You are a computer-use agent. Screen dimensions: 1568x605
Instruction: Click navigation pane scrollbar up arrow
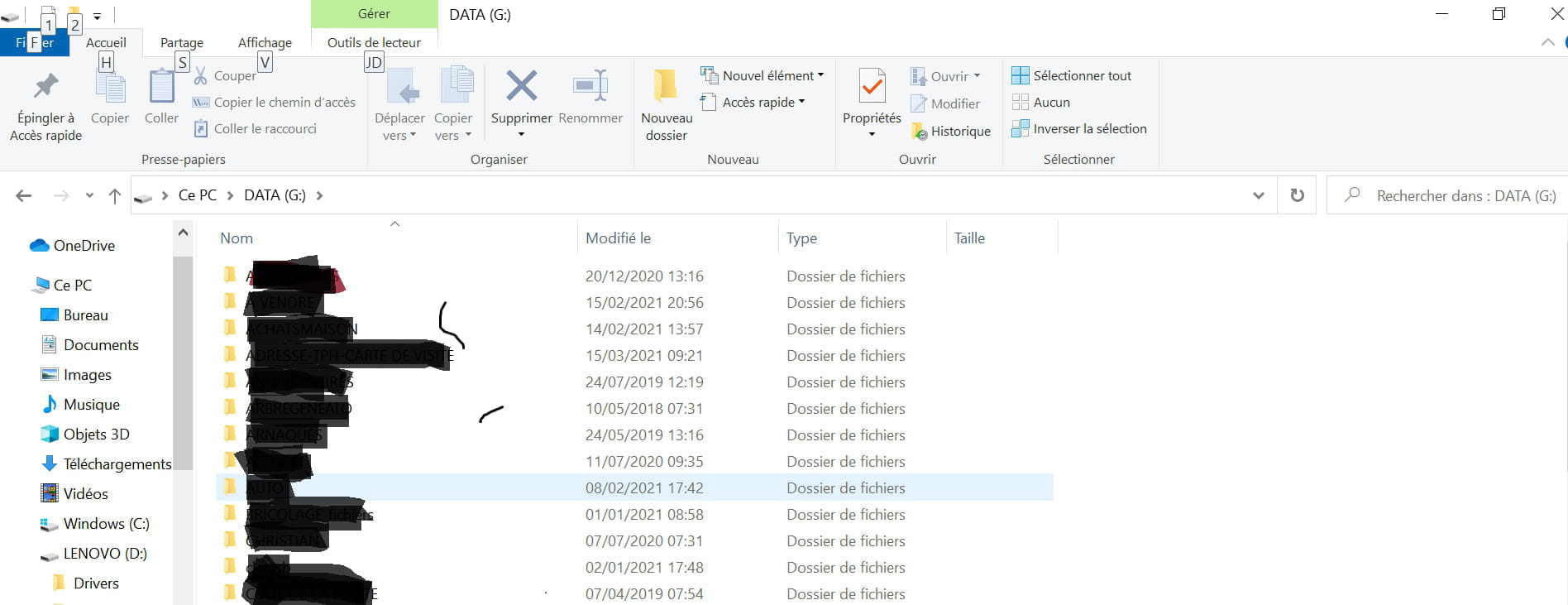(x=183, y=233)
